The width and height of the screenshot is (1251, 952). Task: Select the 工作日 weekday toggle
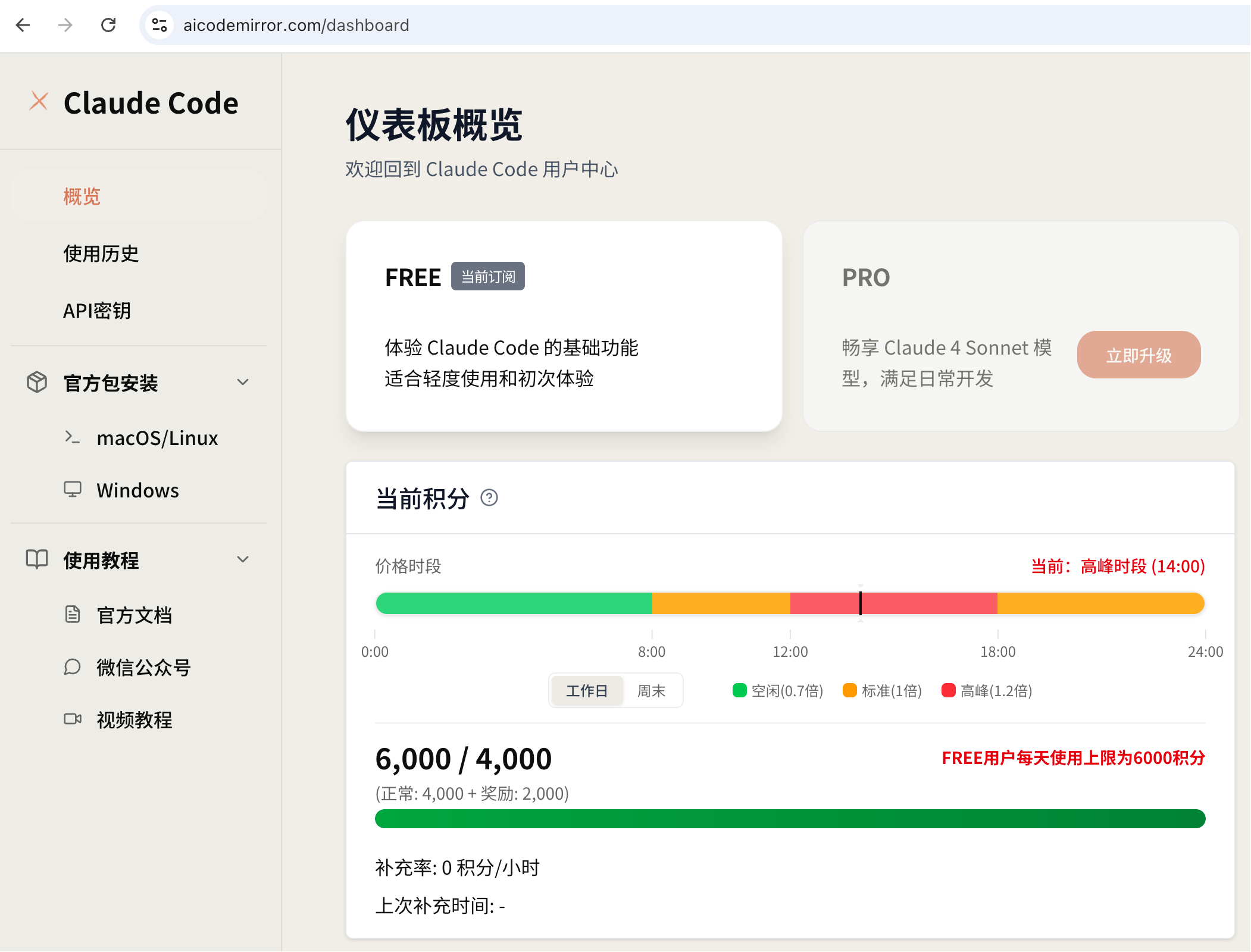click(x=586, y=691)
